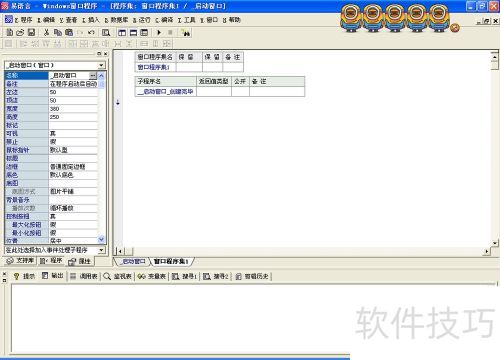Screen dimensions: 500x360
Task: Click the 底色 property value
Action: [73, 175]
